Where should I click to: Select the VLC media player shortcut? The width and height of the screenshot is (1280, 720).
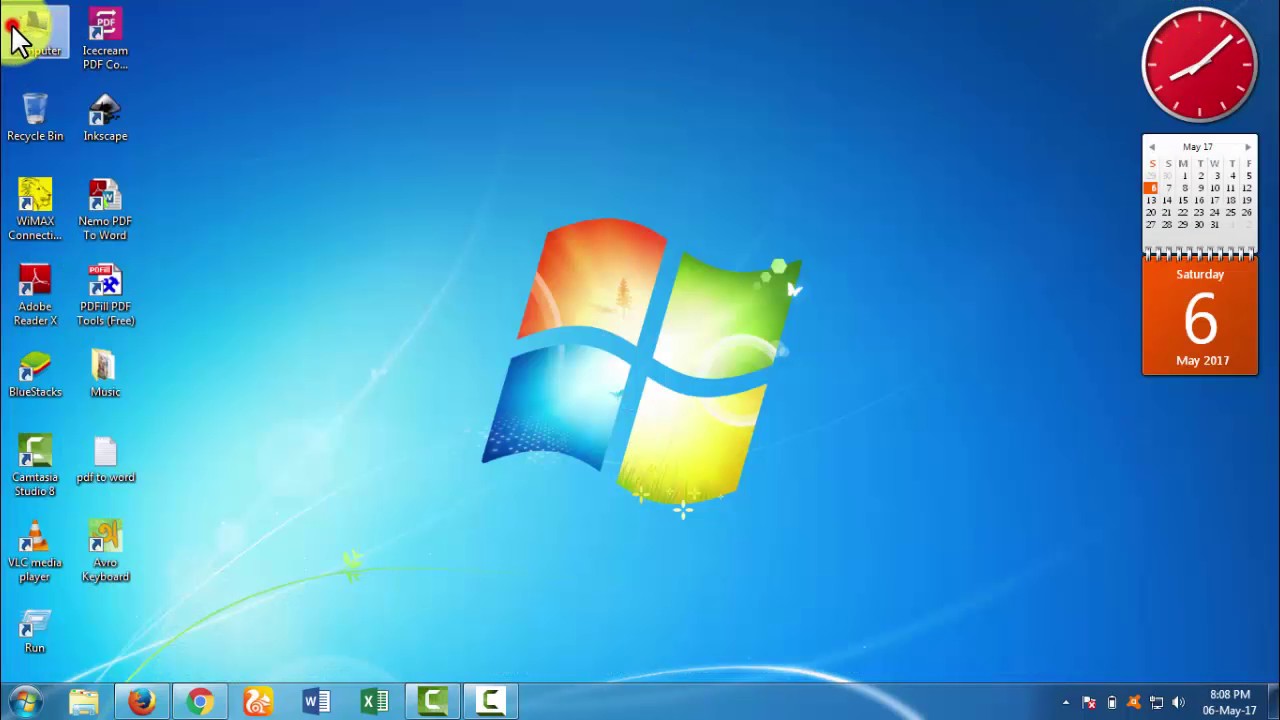(35, 551)
